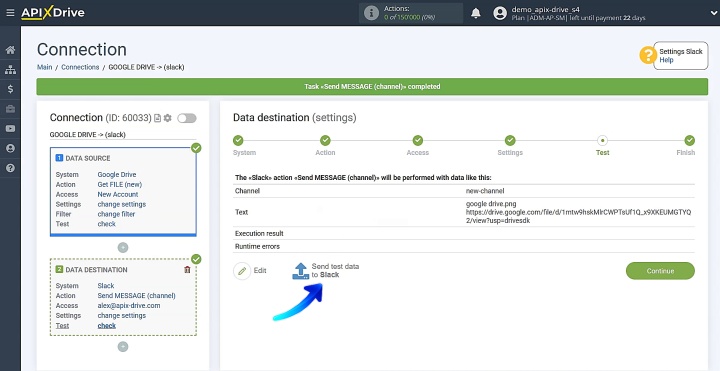The image size is (720, 371).
Task: Click Data Destination check link
Action: pyautogui.click(x=107, y=326)
